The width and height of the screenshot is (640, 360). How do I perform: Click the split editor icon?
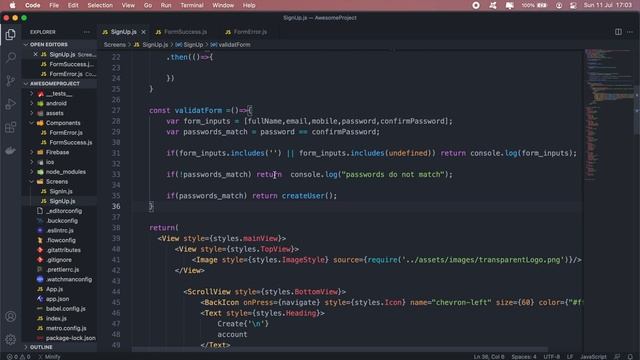pyautogui.click(x=618, y=32)
